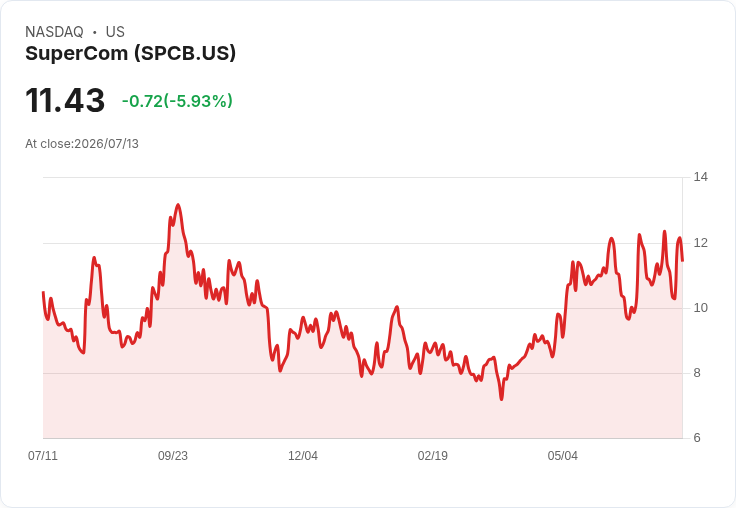Click the current price 11.43
This screenshot has width=736, height=508.
[65, 100]
